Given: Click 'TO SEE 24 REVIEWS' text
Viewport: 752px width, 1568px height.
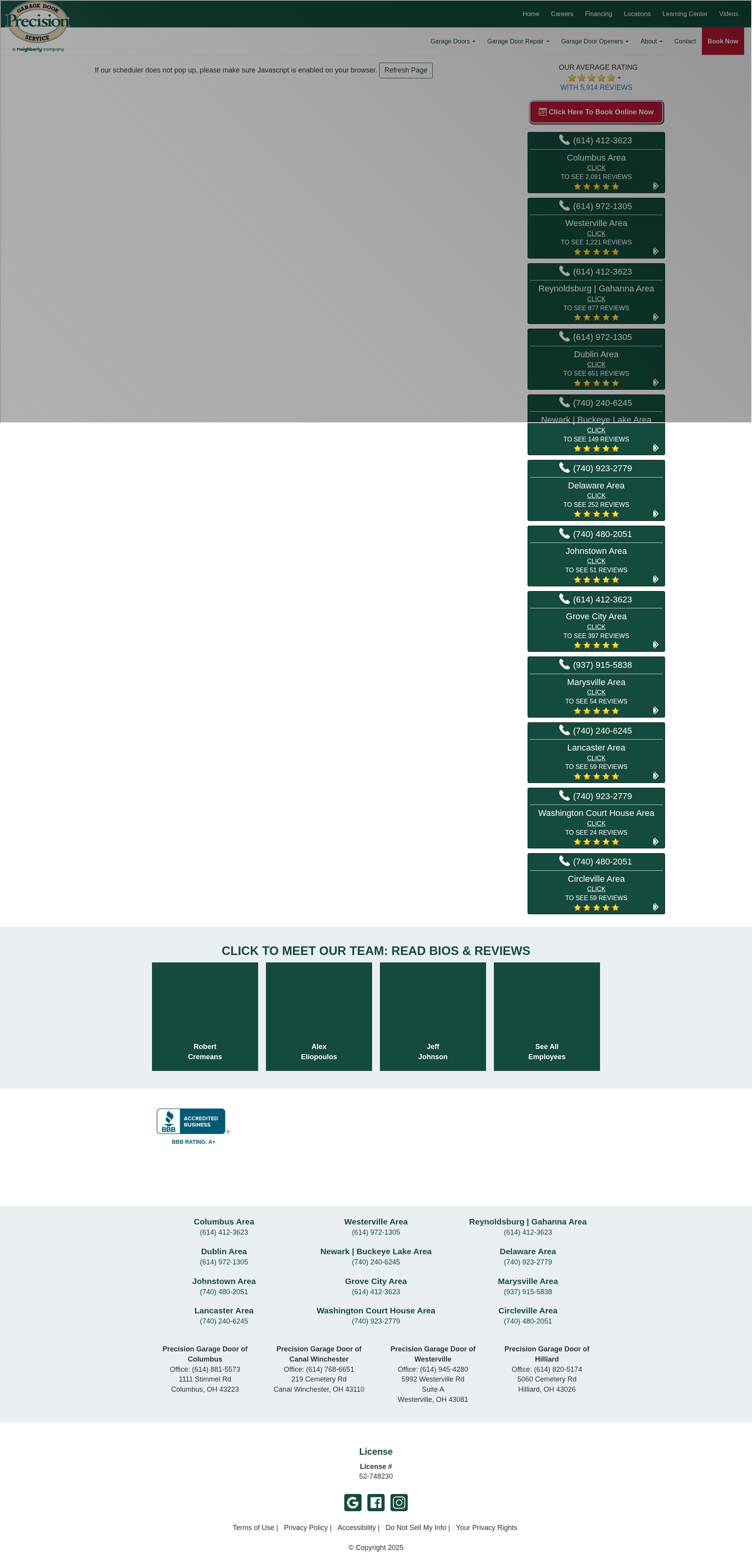Looking at the screenshot, I should coord(596,833).
